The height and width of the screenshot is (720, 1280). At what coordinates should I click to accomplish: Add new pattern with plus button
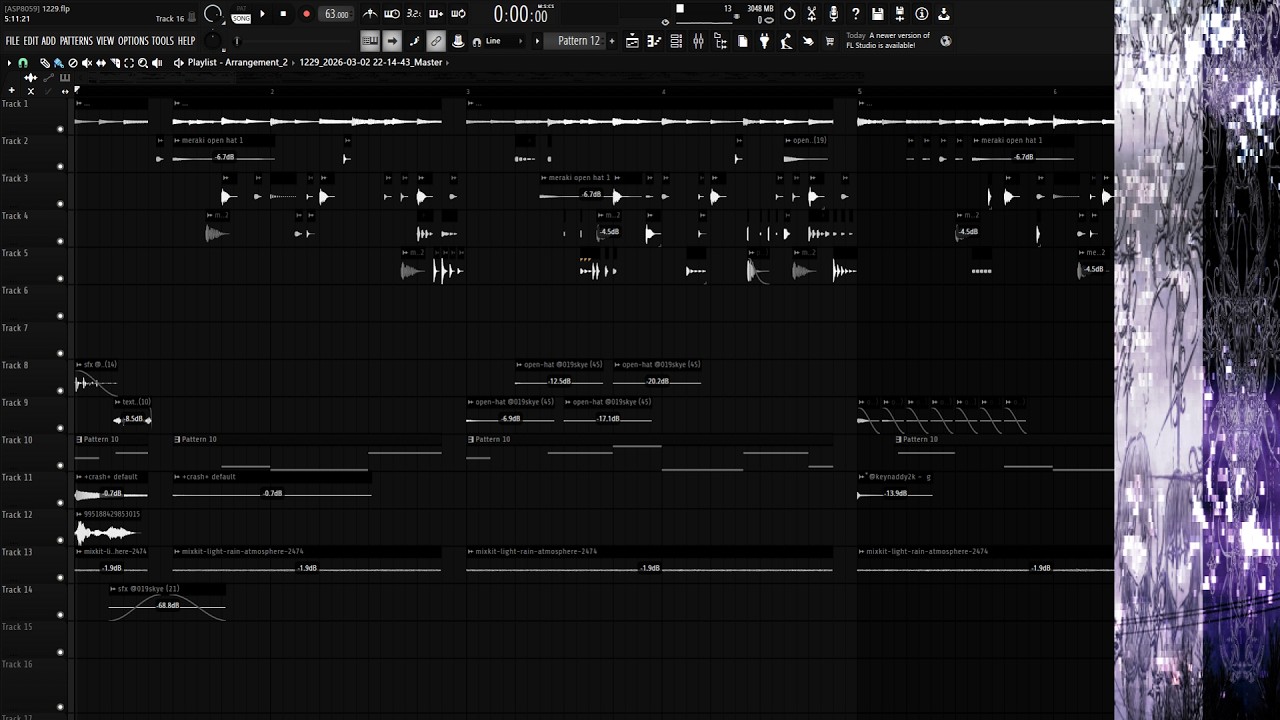(611, 41)
